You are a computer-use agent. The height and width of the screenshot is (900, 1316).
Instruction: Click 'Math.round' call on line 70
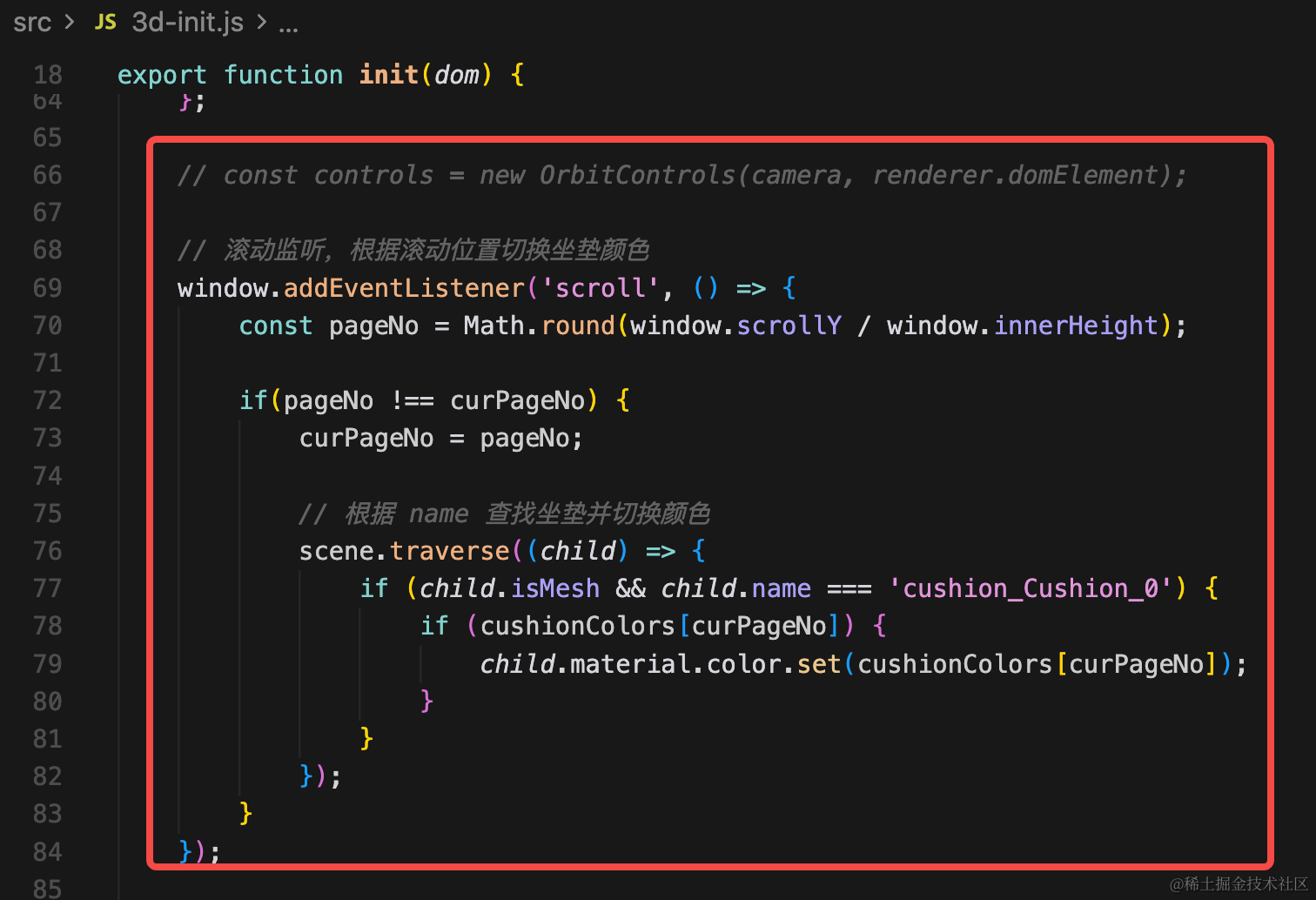click(x=539, y=326)
